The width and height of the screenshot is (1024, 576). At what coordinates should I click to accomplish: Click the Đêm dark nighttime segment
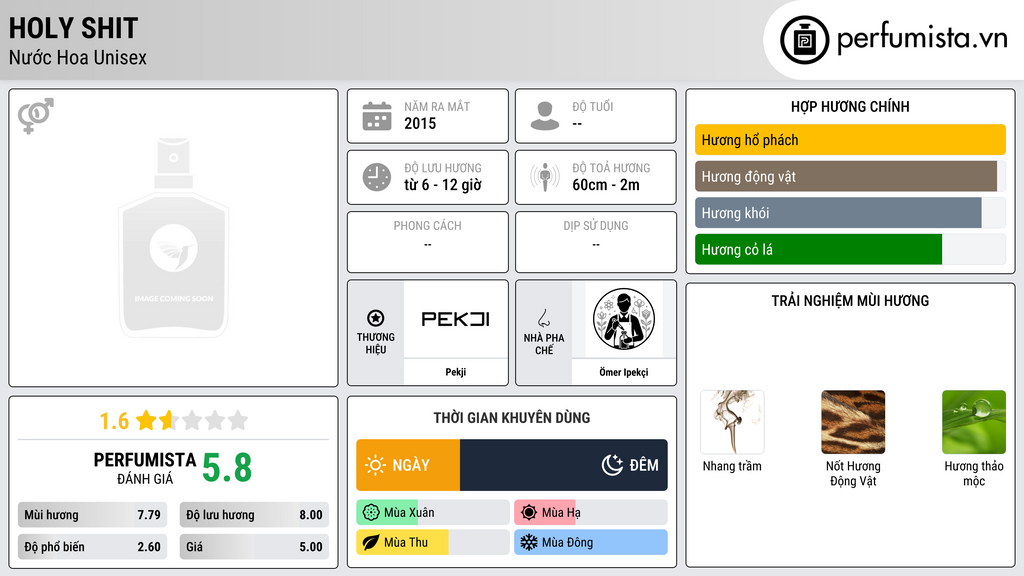pos(564,465)
